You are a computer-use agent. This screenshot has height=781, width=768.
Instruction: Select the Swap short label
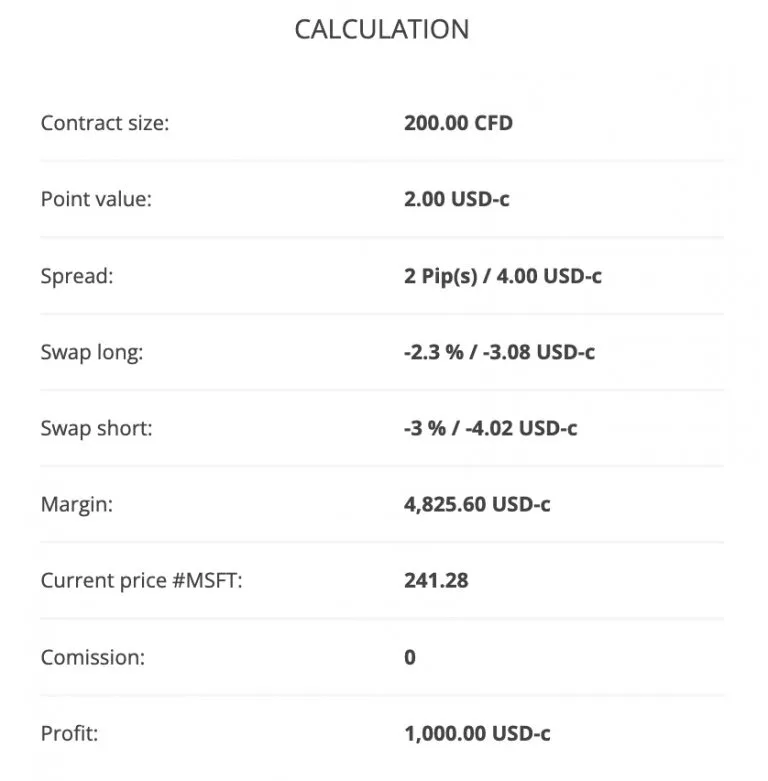(96, 428)
